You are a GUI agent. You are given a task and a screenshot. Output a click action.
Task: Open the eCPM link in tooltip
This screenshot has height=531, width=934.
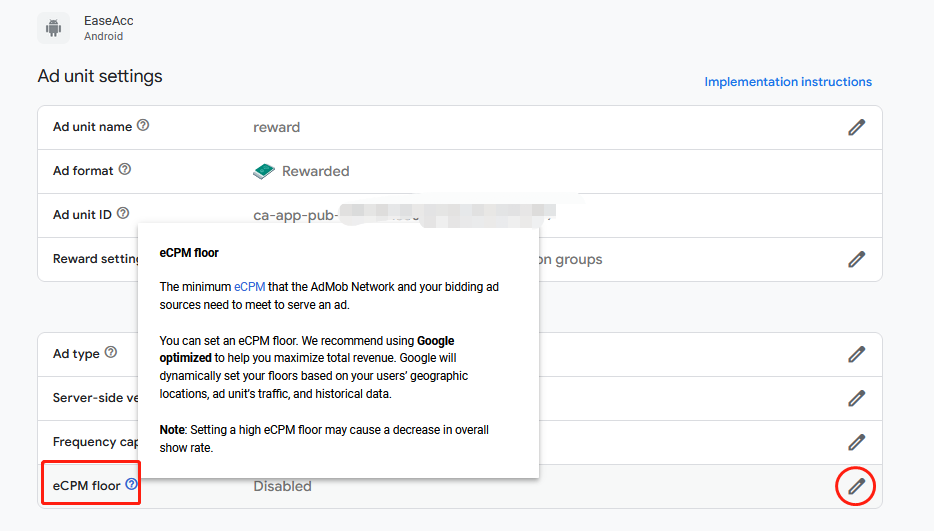249,287
